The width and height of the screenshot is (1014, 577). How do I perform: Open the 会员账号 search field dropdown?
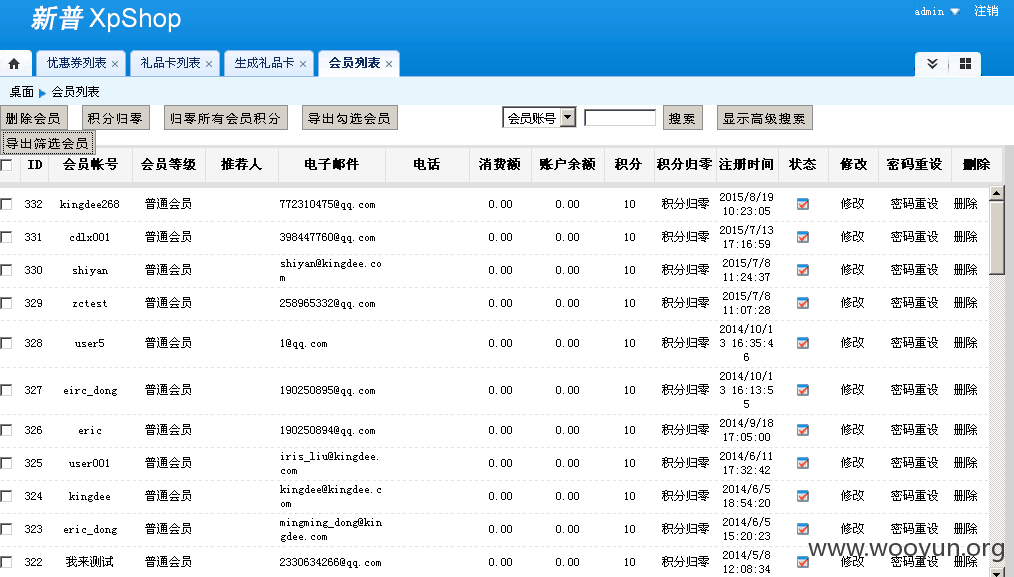pos(568,118)
